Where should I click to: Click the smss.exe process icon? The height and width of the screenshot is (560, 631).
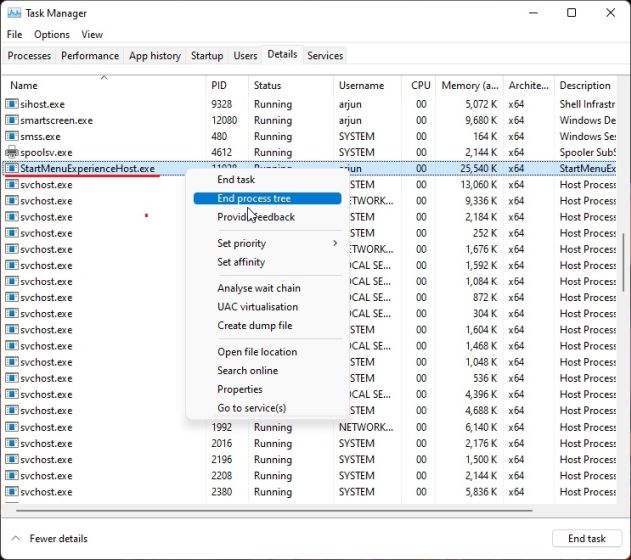point(12,136)
